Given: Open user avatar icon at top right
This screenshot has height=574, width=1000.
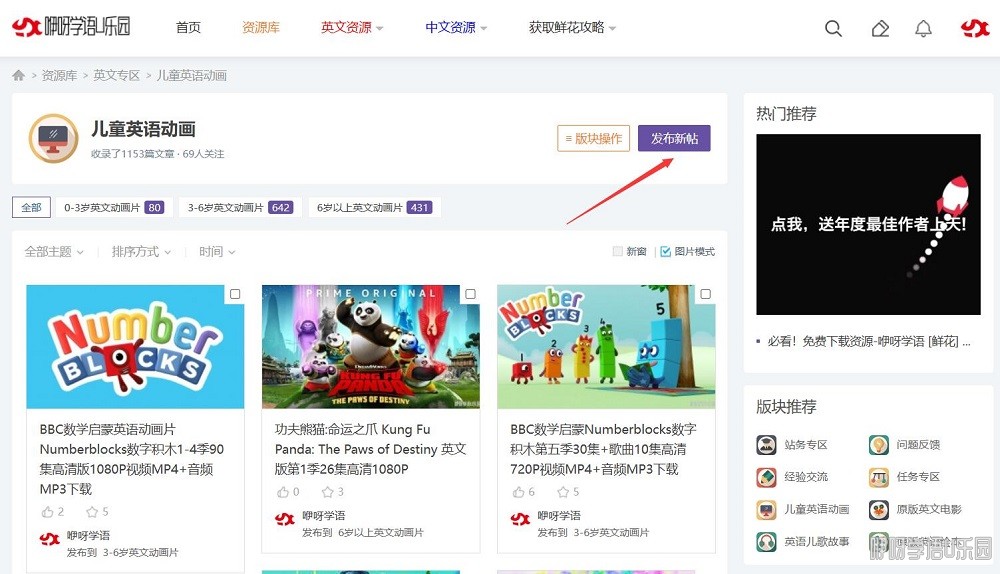Looking at the screenshot, I should 974,28.
